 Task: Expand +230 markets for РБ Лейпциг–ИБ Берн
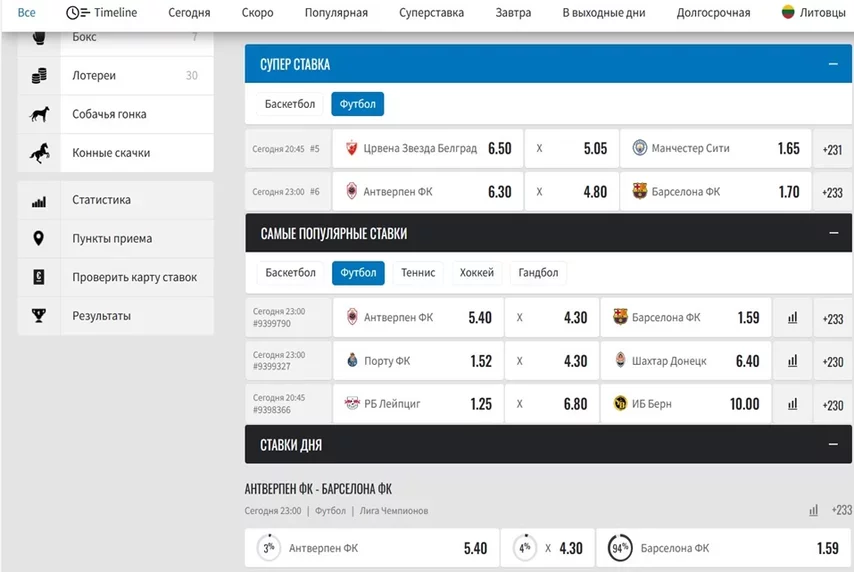point(833,404)
